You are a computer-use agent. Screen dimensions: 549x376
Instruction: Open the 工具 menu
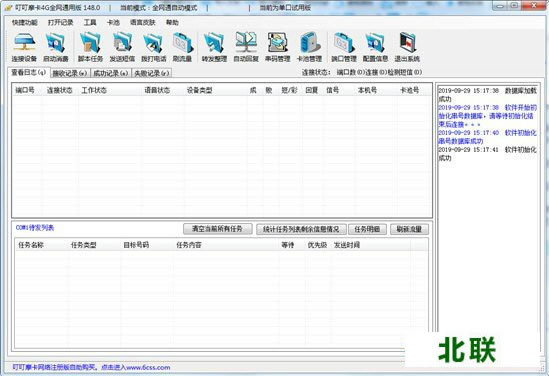click(90, 22)
